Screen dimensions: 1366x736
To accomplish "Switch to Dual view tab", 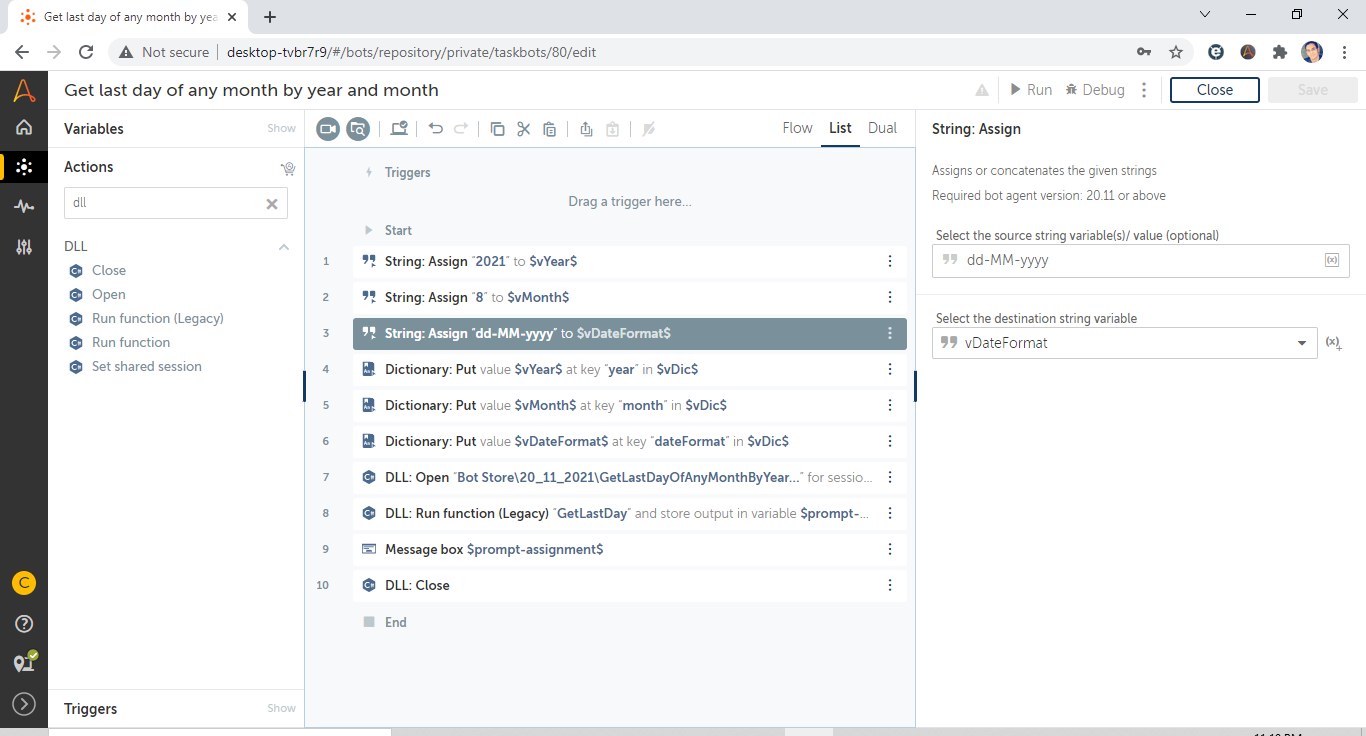I will click(x=882, y=128).
